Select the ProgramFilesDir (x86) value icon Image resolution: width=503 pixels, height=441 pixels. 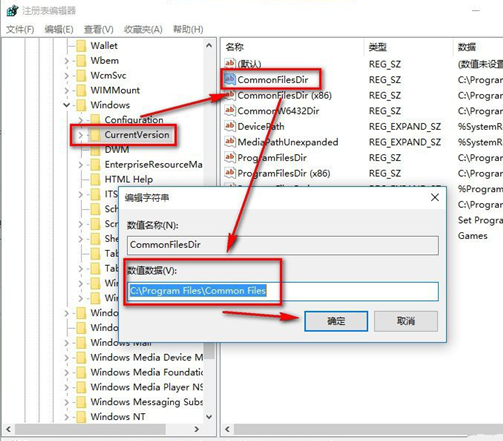(x=230, y=173)
